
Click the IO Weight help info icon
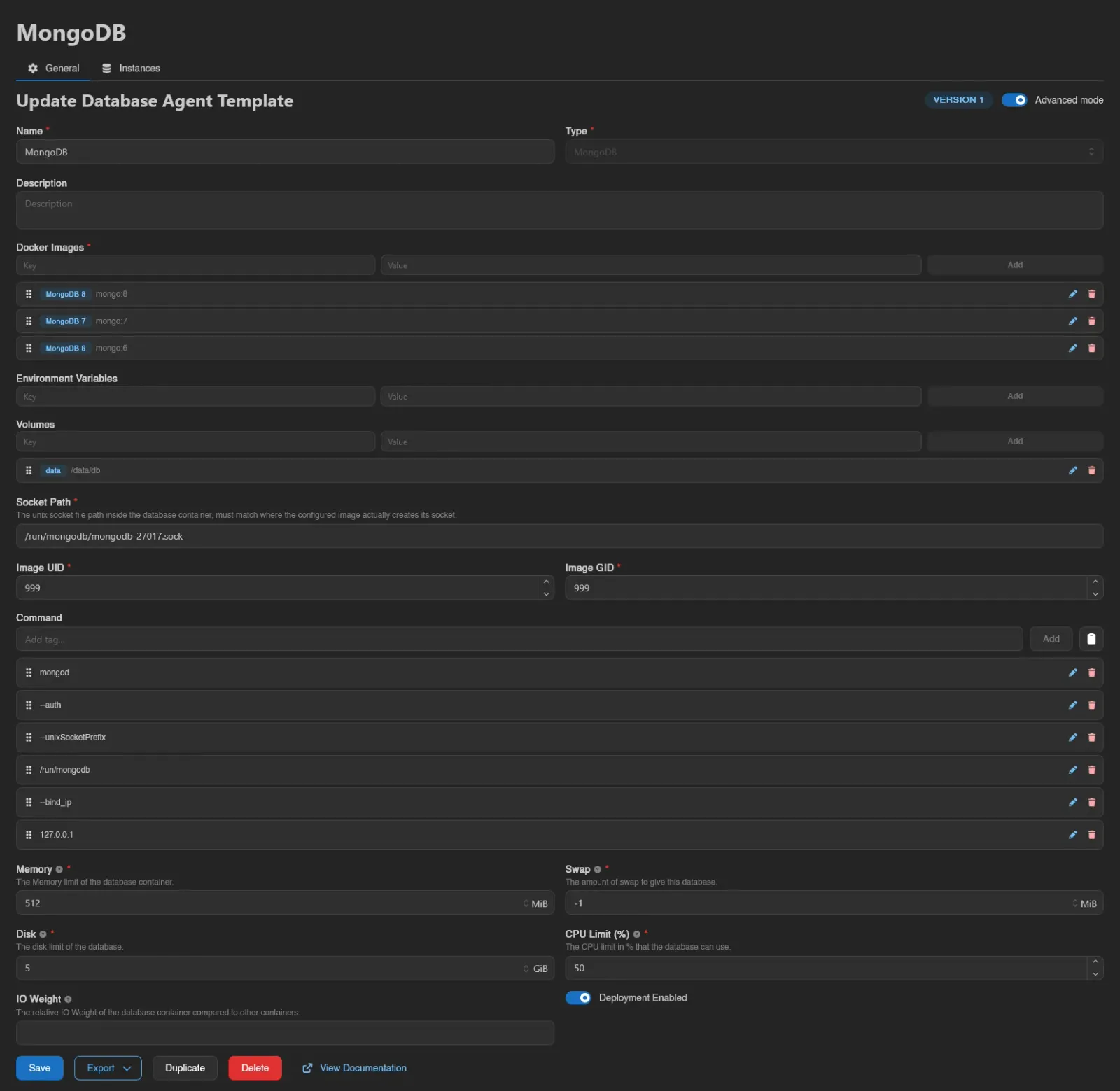pos(68,999)
